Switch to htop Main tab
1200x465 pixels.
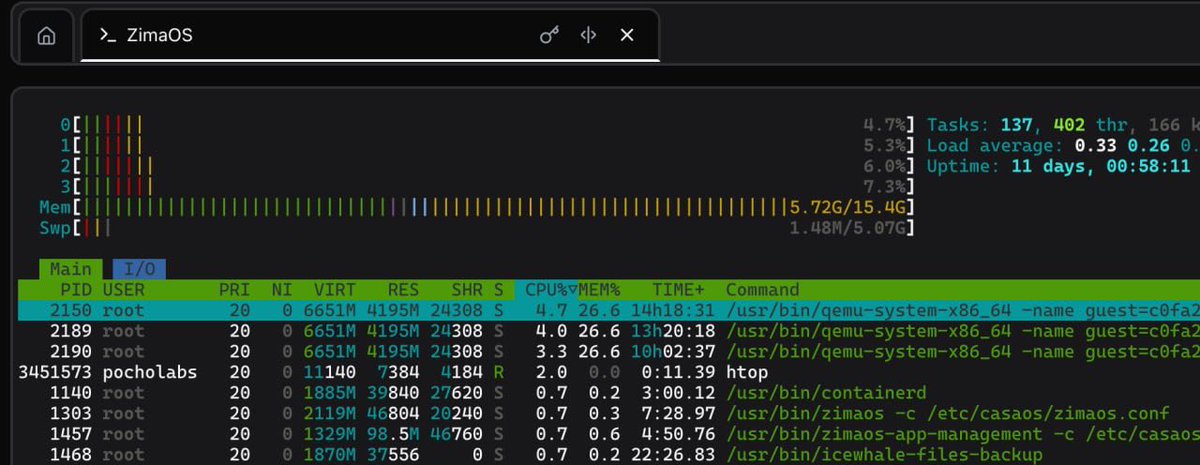(71, 269)
